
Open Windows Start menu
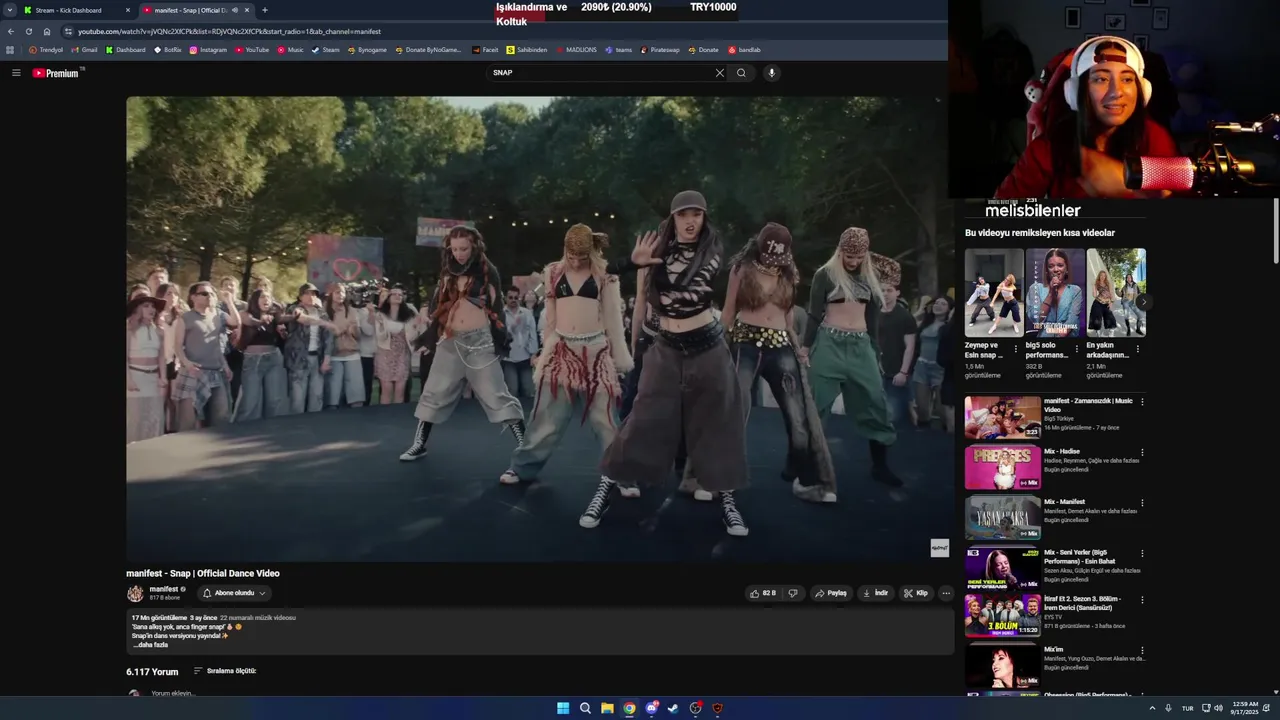(563, 708)
